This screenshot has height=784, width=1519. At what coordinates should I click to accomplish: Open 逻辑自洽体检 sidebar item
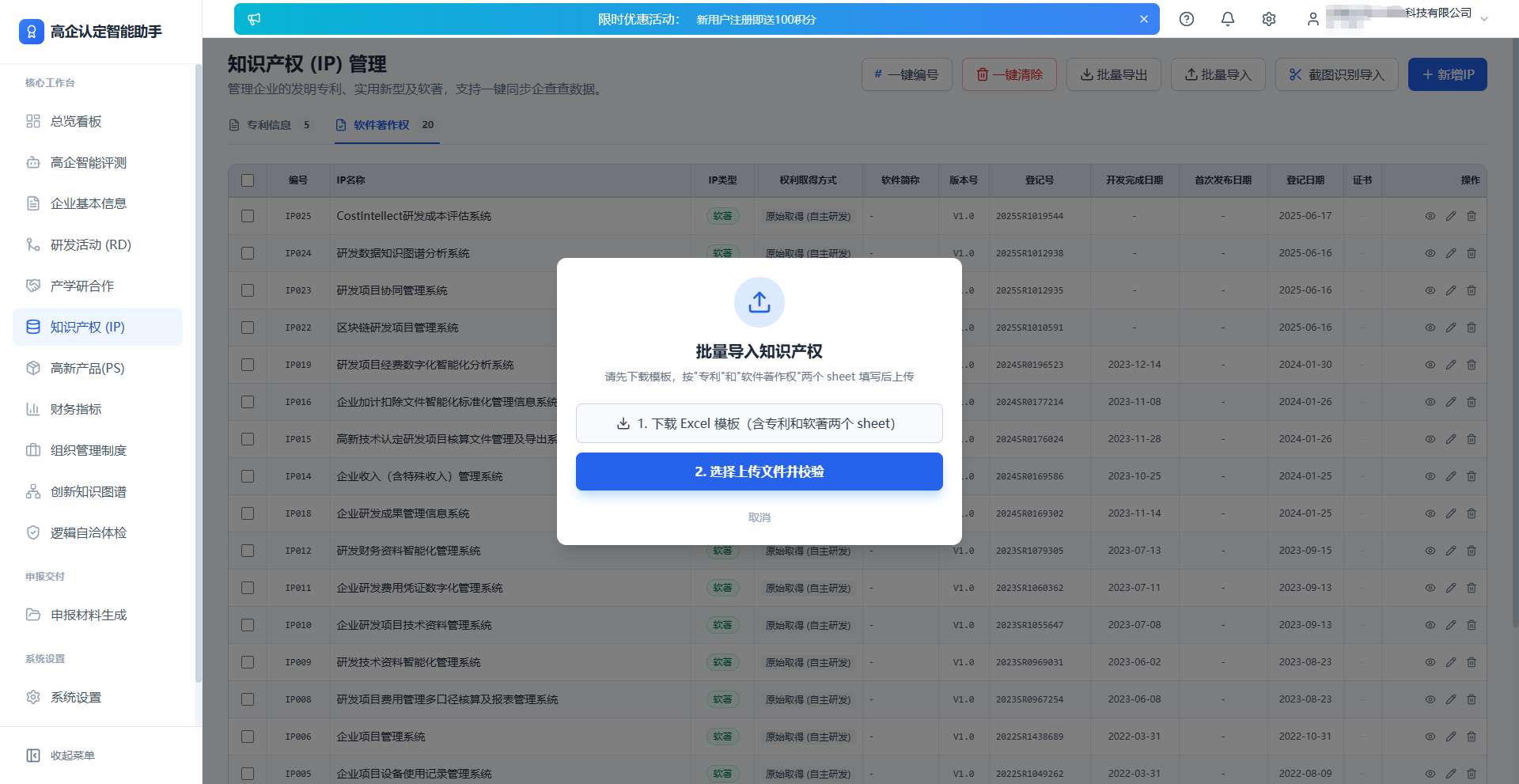[97, 532]
